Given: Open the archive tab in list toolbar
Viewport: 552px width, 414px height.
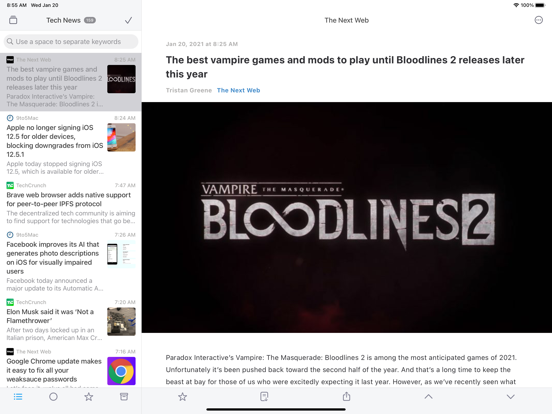Looking at the screenshot, I should click(124, 397).
